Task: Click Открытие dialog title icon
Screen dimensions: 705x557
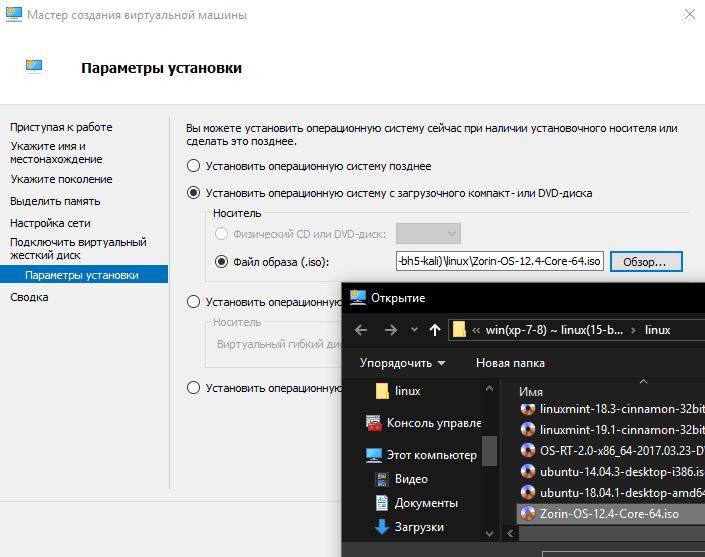Action: click(x=358, y=297)
